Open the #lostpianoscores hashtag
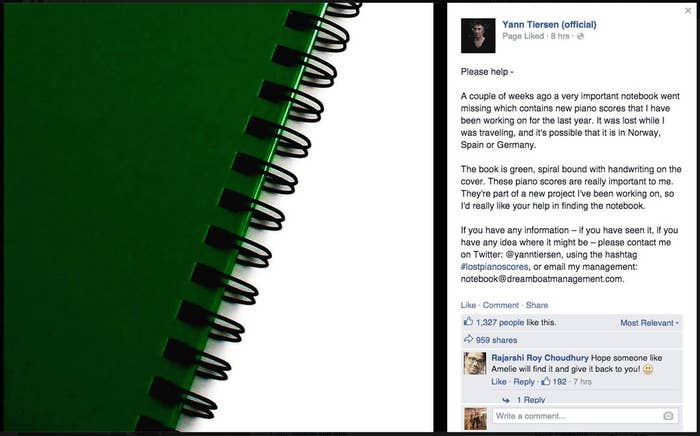The width and height of the screenshot is (700, 436). (x=495, y=267)
